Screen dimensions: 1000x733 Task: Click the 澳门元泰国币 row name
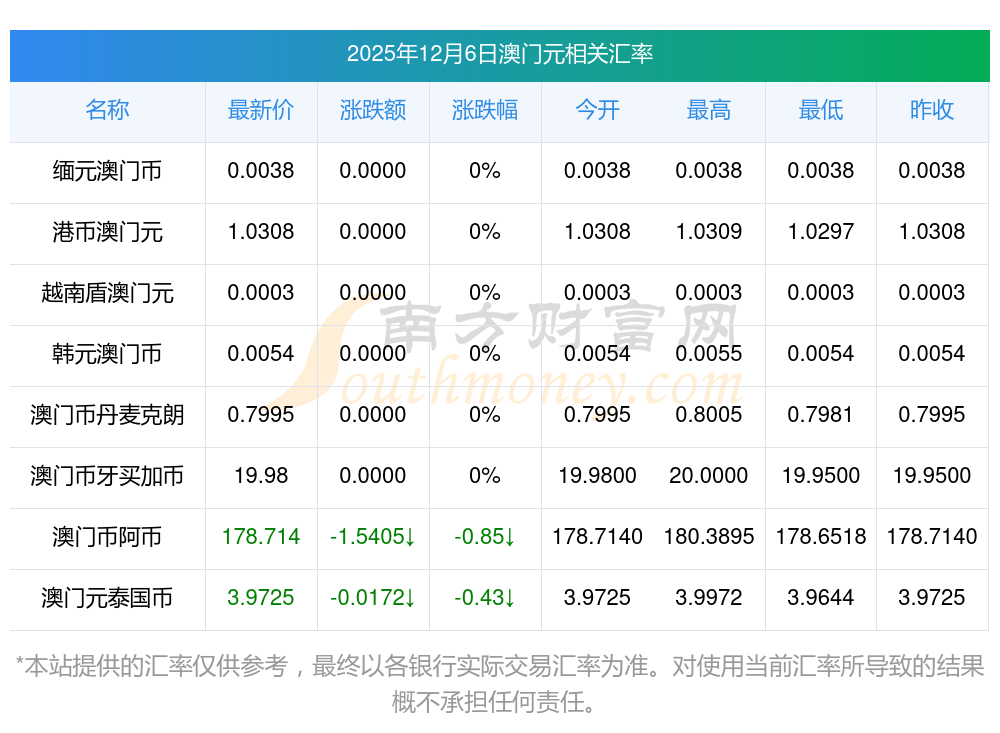pyautogui.click(x=107, y=598)
